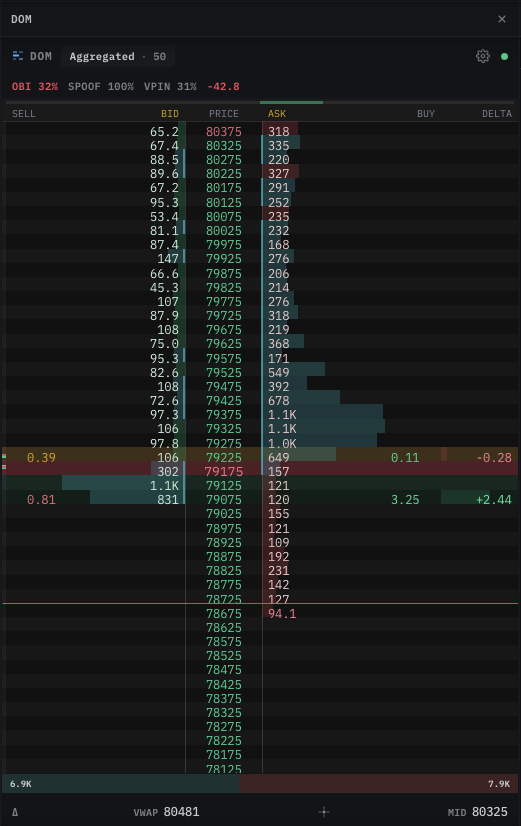Screen dimensions: 521x826
Task: Recenter the ladder with the crosshair icon
Action: tap(324, 812)
